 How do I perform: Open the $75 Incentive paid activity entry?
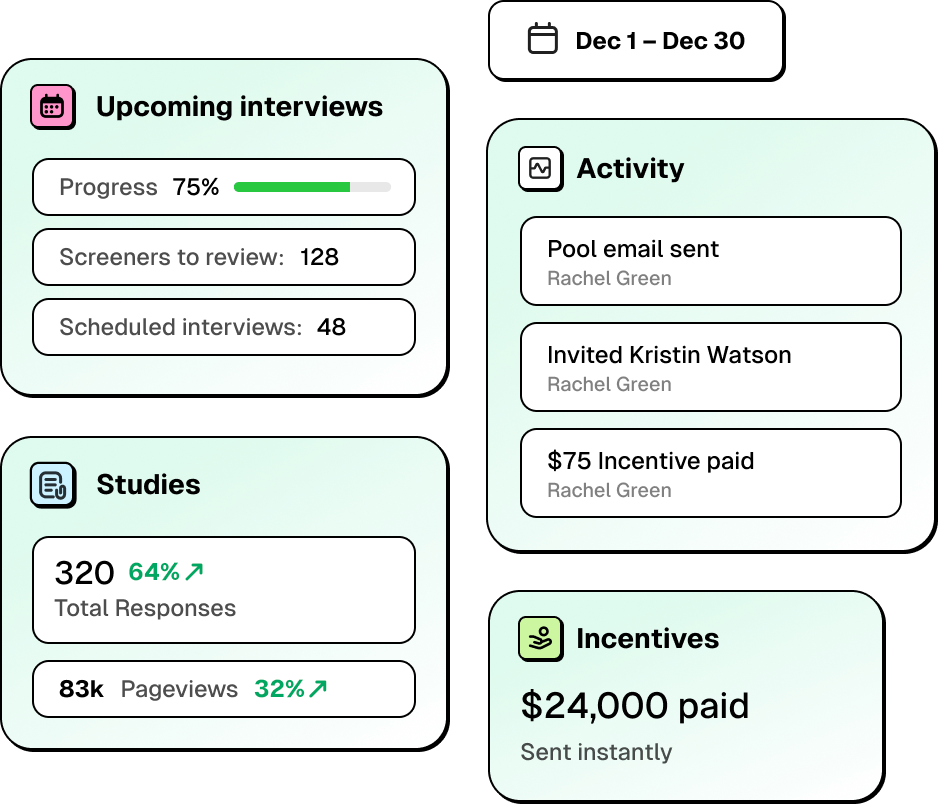pyautogui.click(x=710, y=473)
